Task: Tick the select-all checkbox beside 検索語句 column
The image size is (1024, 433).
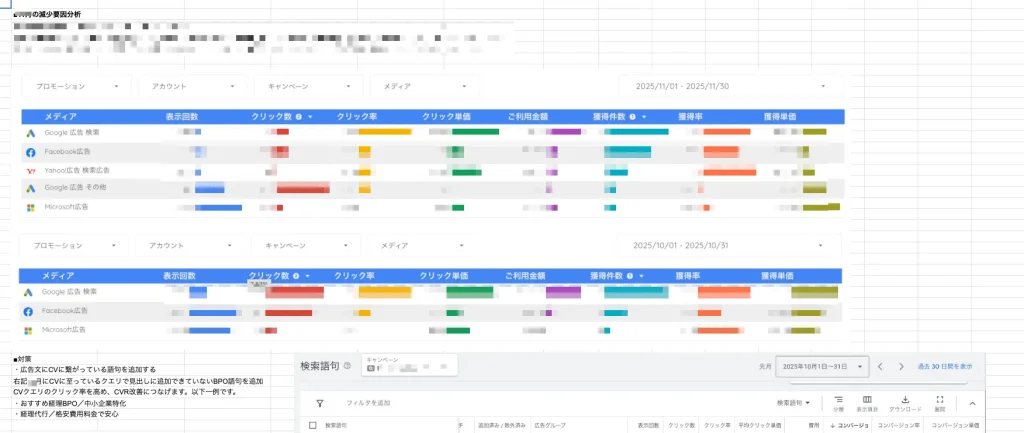Action: (x=312, y=425)
